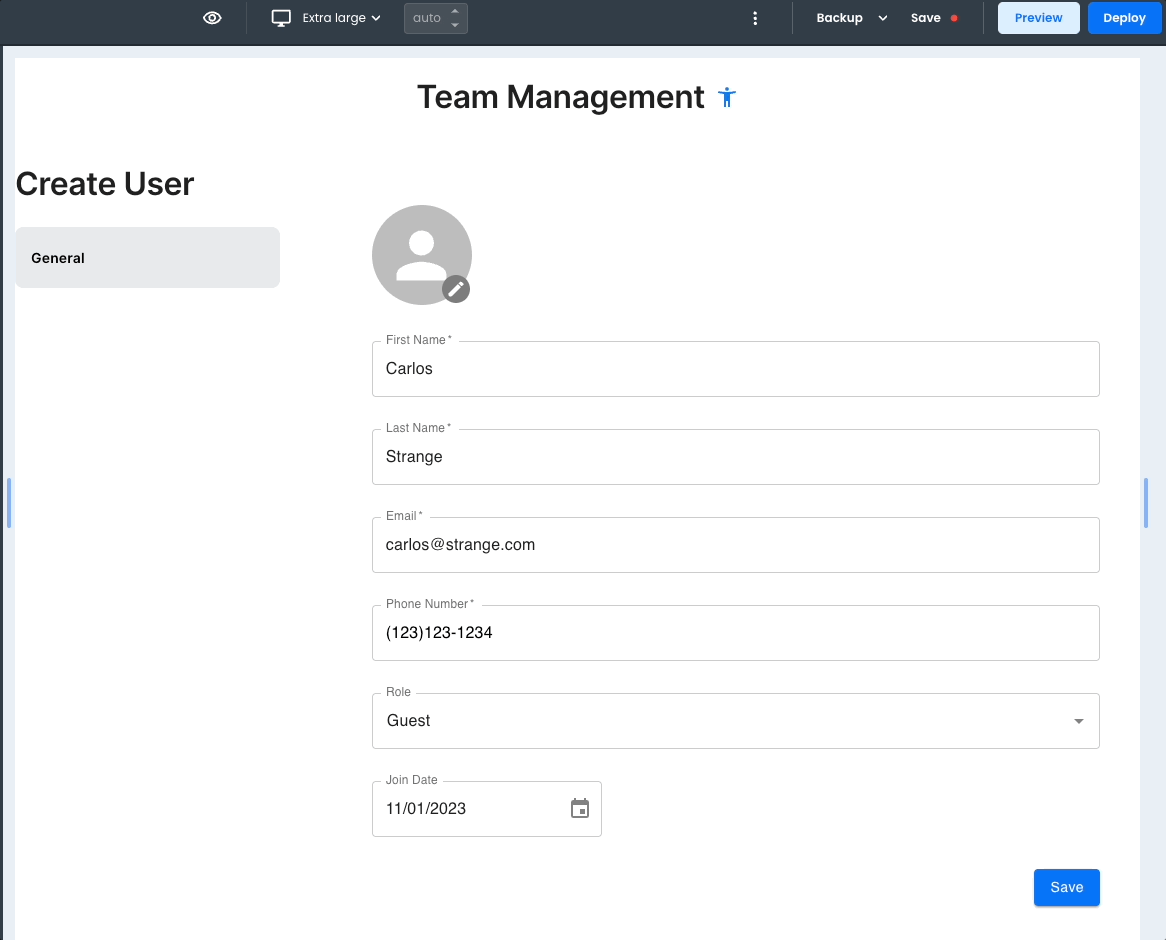Click the First Name input field
The image size is (1166, 940).
tap(735, 369)
